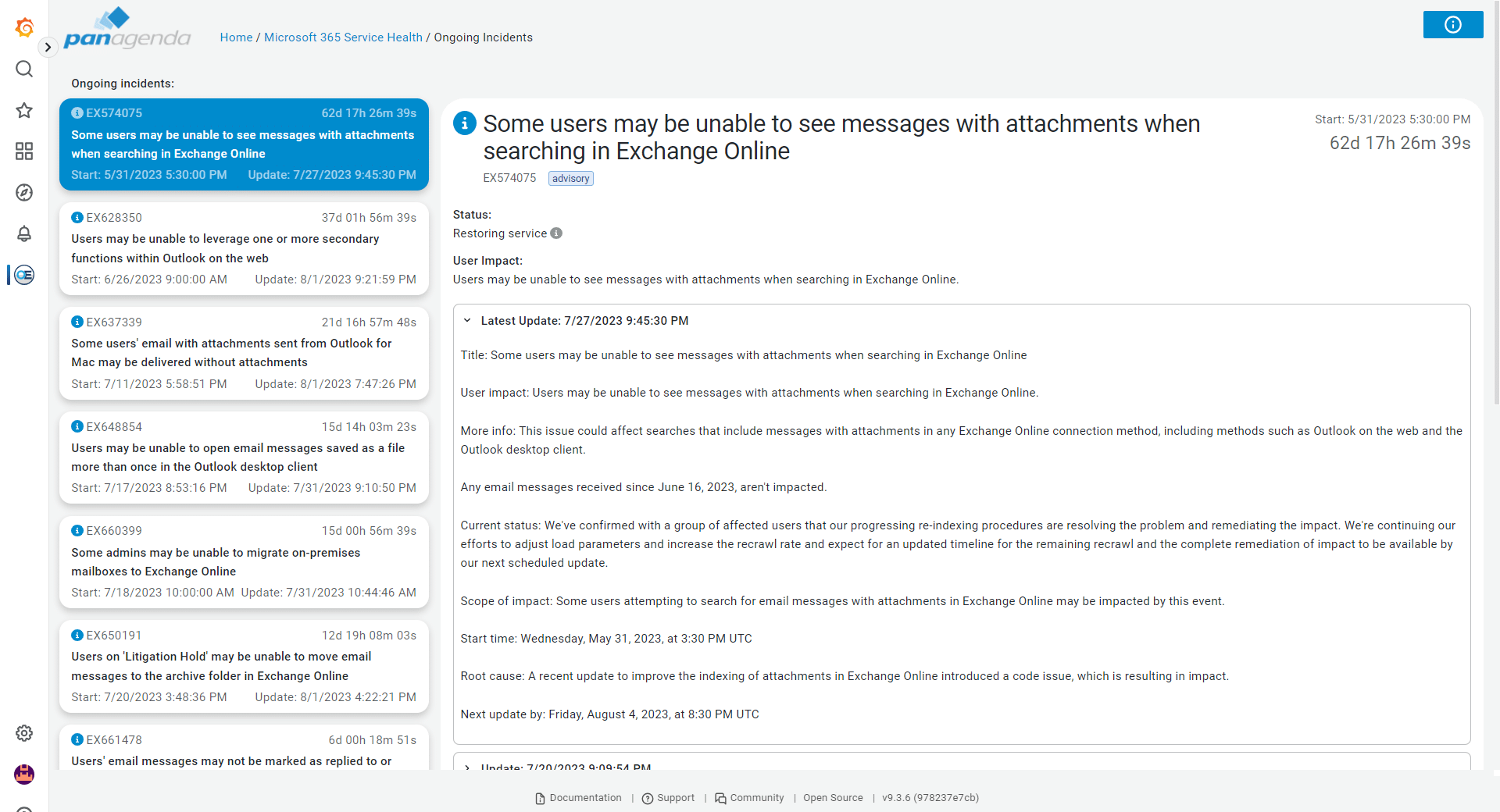Click the user avatar in sidebar

(24, 774)
